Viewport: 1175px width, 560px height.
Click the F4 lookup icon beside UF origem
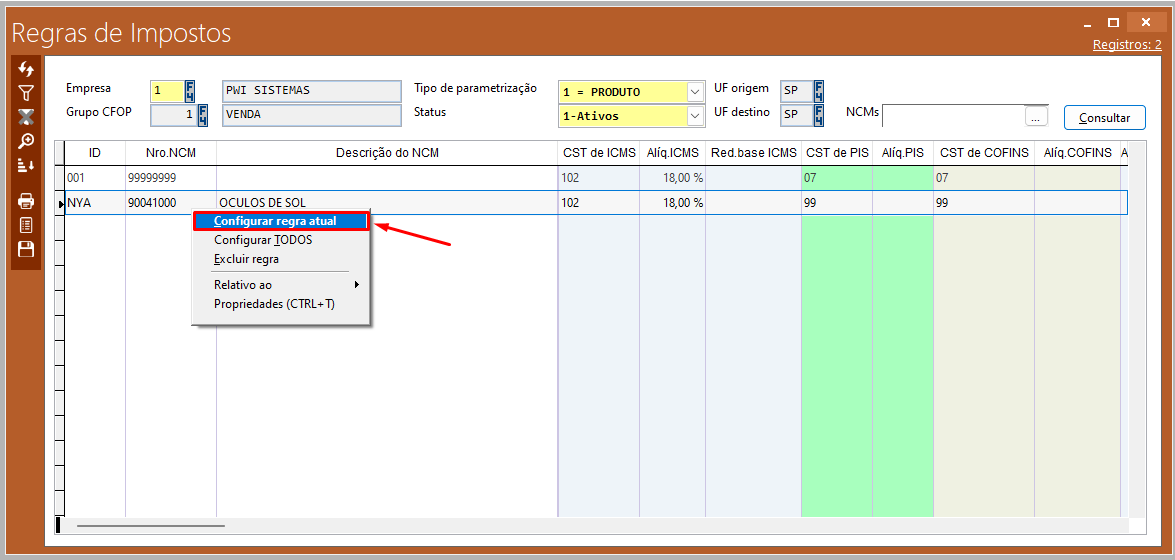pyautogui.click(x=818, y=91)
